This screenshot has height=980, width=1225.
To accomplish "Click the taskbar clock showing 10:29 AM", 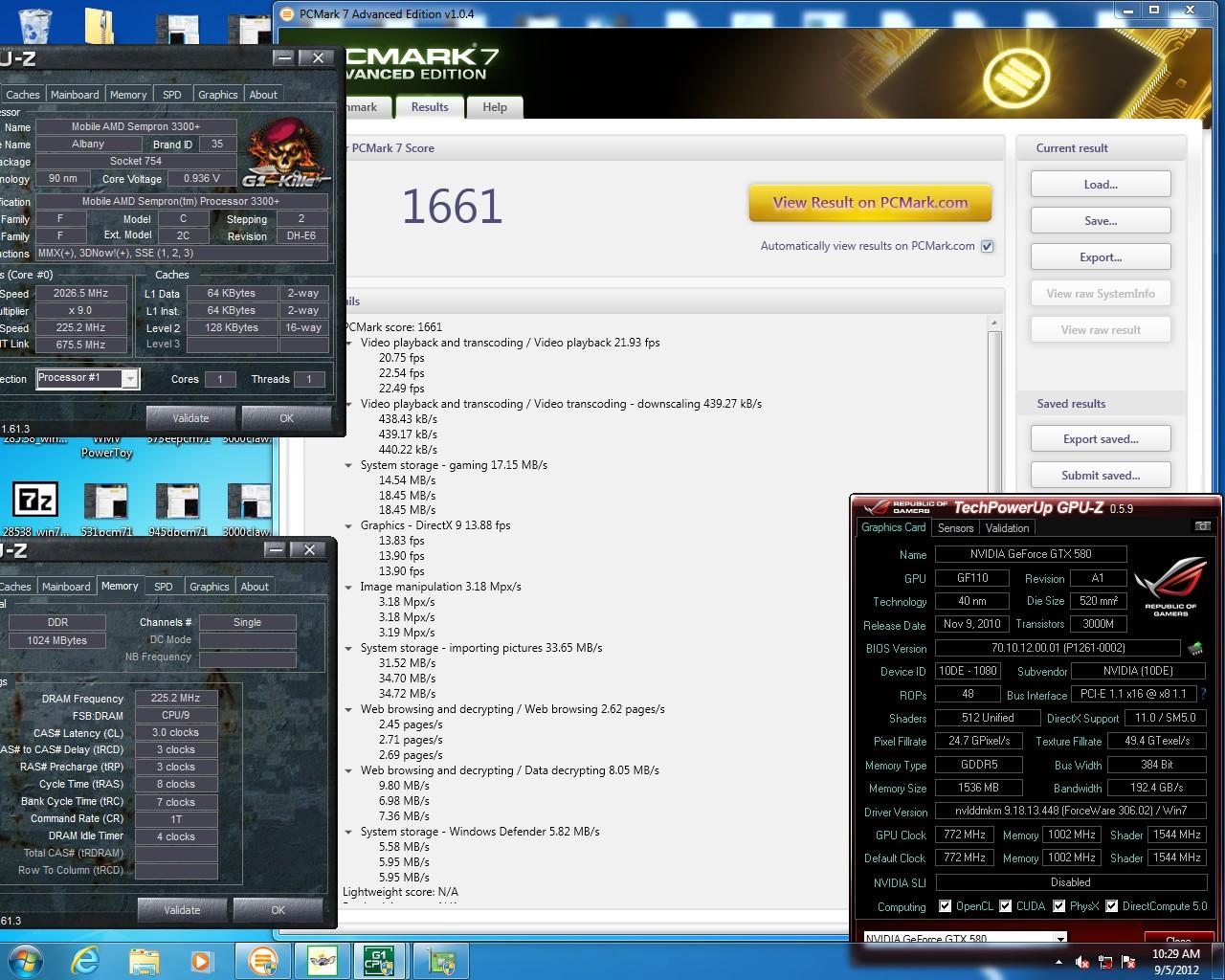I will [x=1176, y=961].
